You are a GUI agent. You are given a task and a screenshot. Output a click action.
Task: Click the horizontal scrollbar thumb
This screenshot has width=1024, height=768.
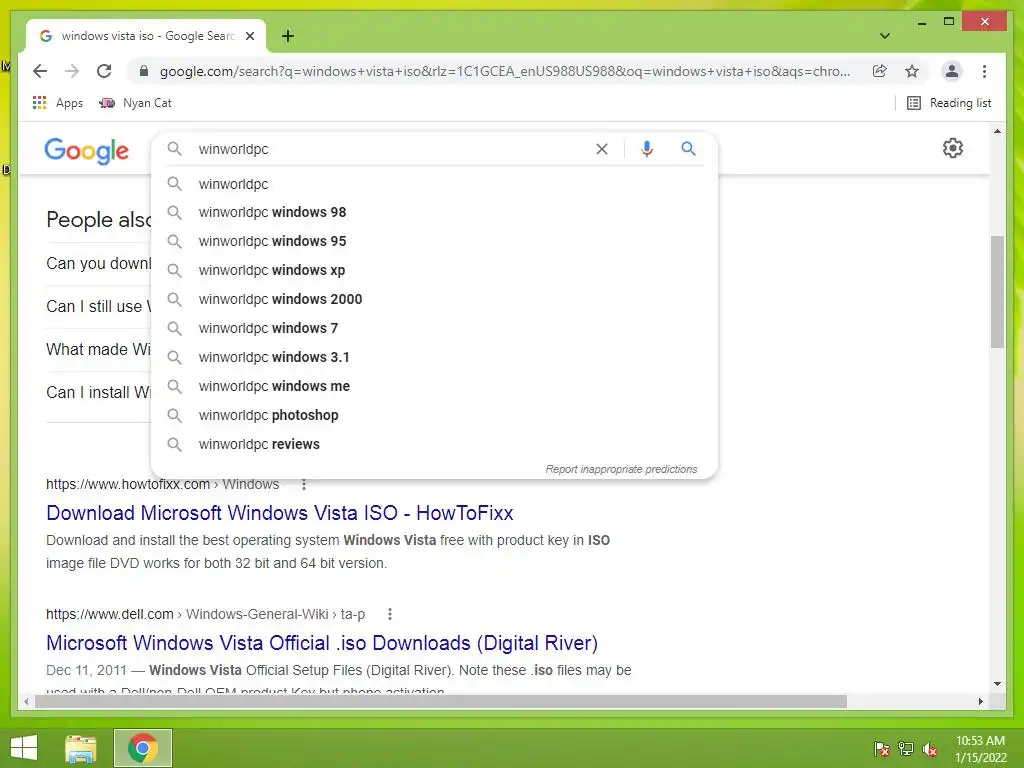(441, 701)
